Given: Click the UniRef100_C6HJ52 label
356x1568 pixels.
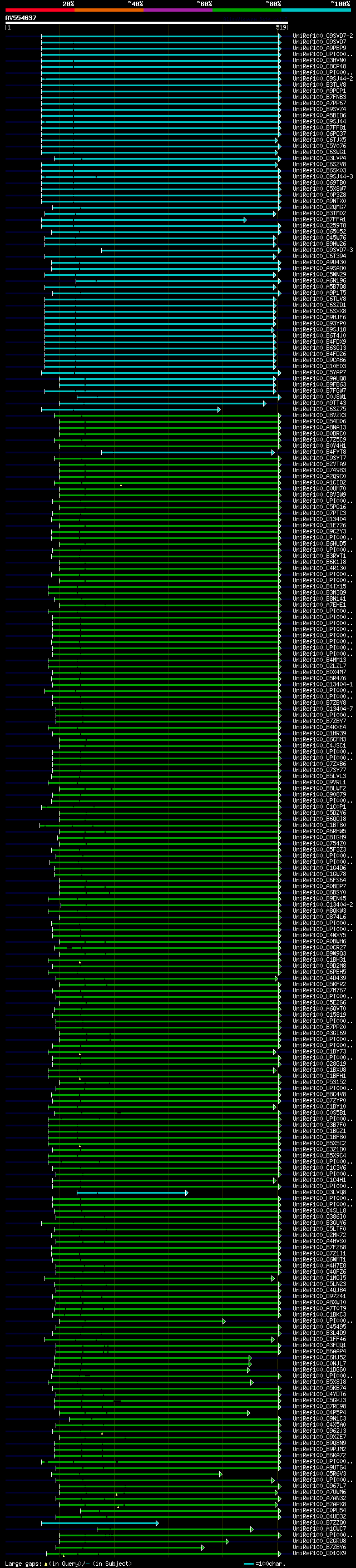Looking at the screenshot, I should coord(319,1358).
